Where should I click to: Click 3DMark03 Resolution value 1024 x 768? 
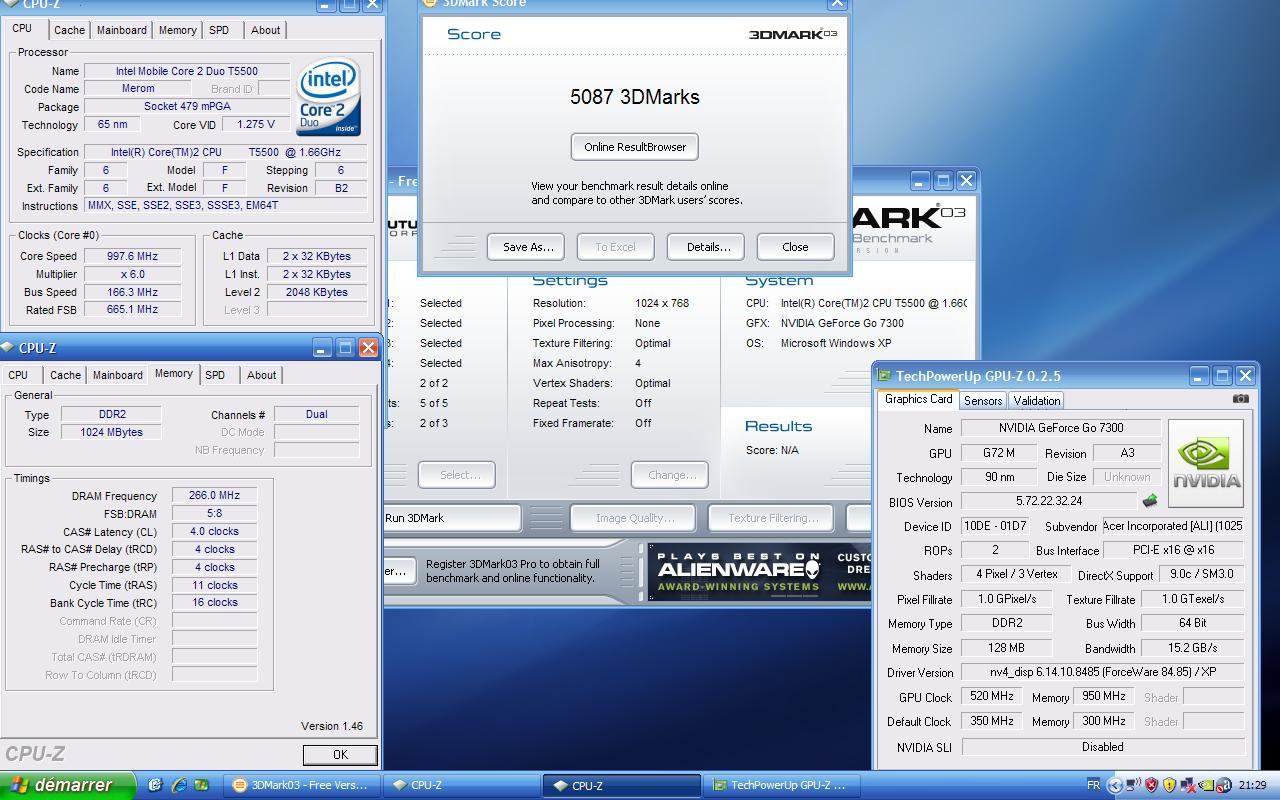(662, 303)
